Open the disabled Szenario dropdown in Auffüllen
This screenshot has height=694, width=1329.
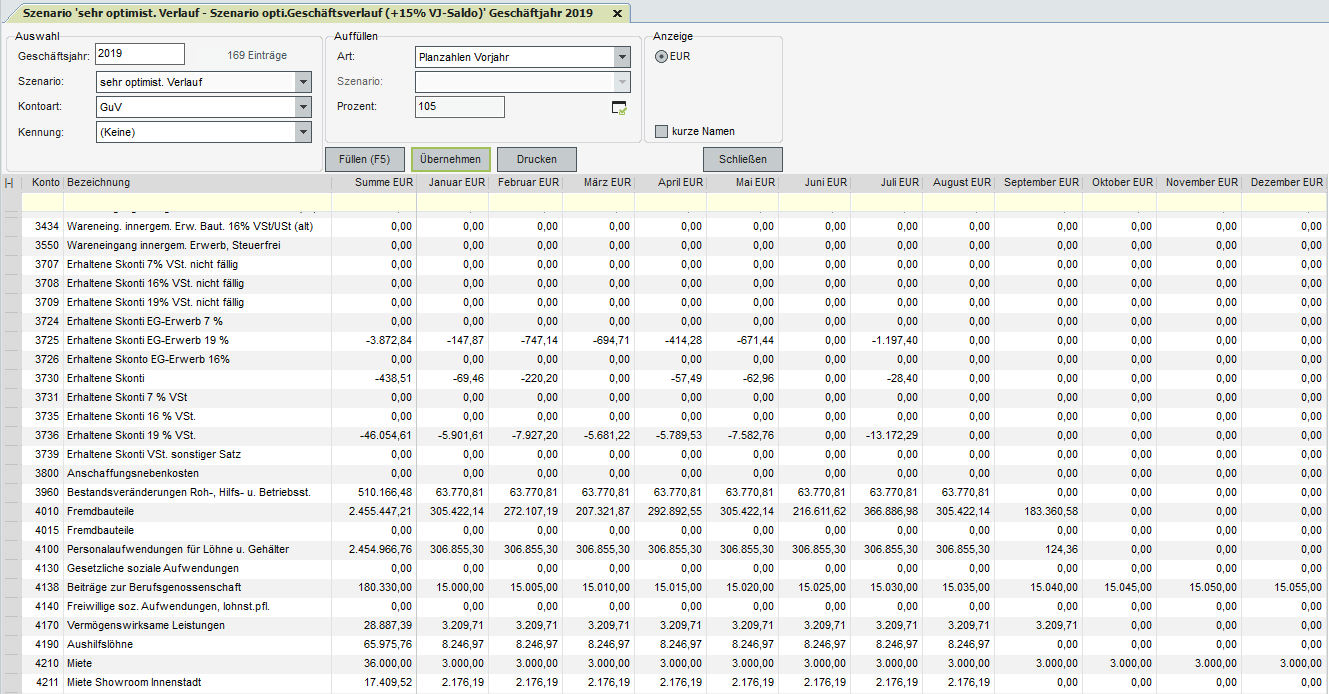tap(622, 82)
